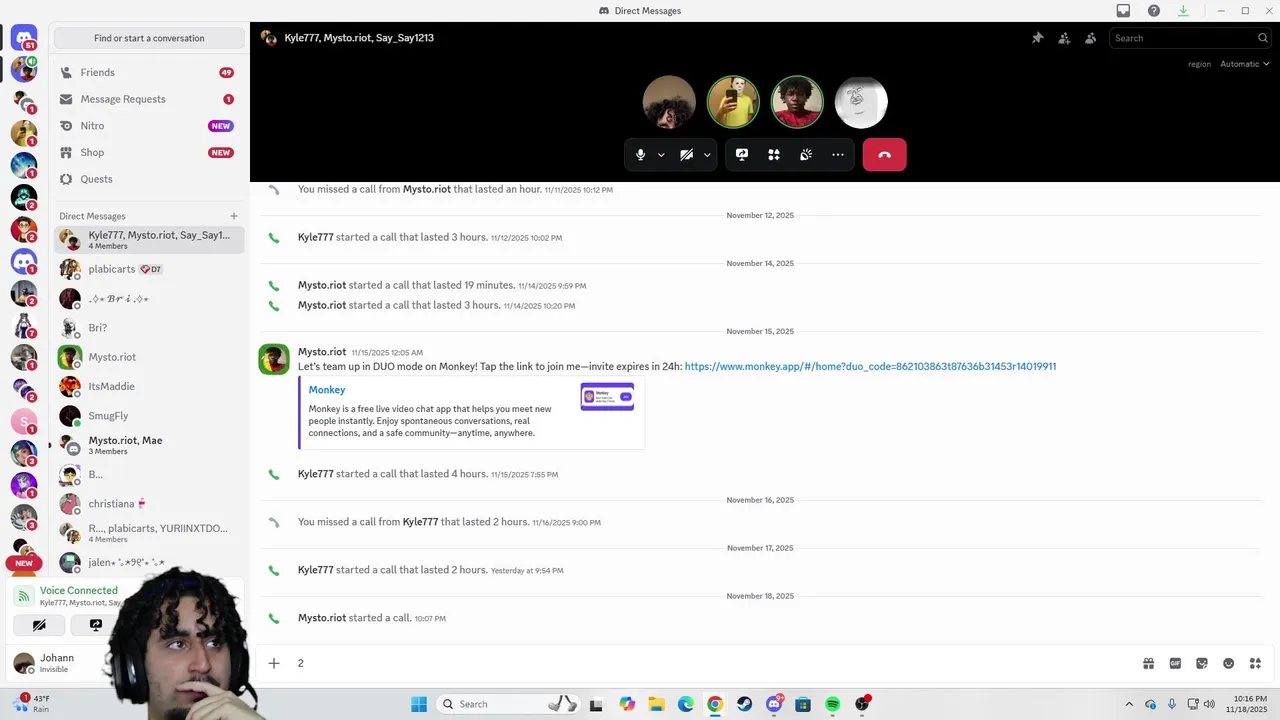Toggle camera in the voice connected panel

pyautogui.click(x=39, y=625)
